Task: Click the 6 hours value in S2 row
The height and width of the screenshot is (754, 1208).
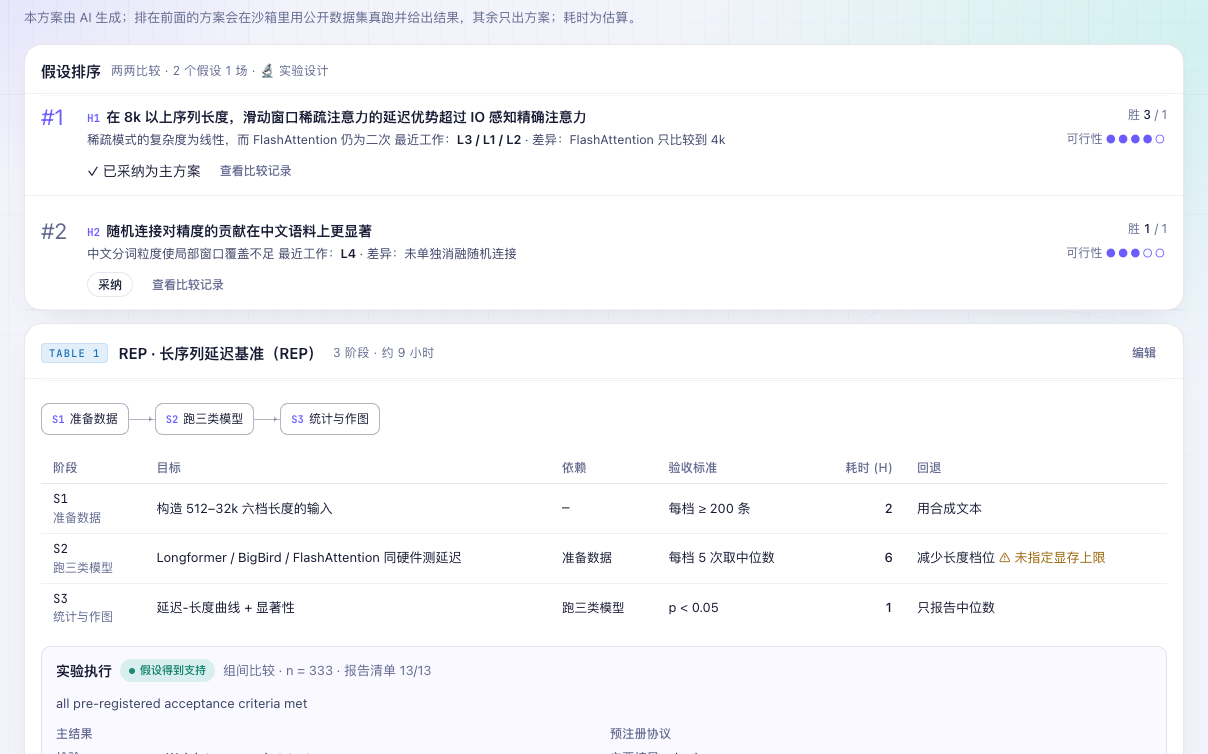Action: pos(888,558)
